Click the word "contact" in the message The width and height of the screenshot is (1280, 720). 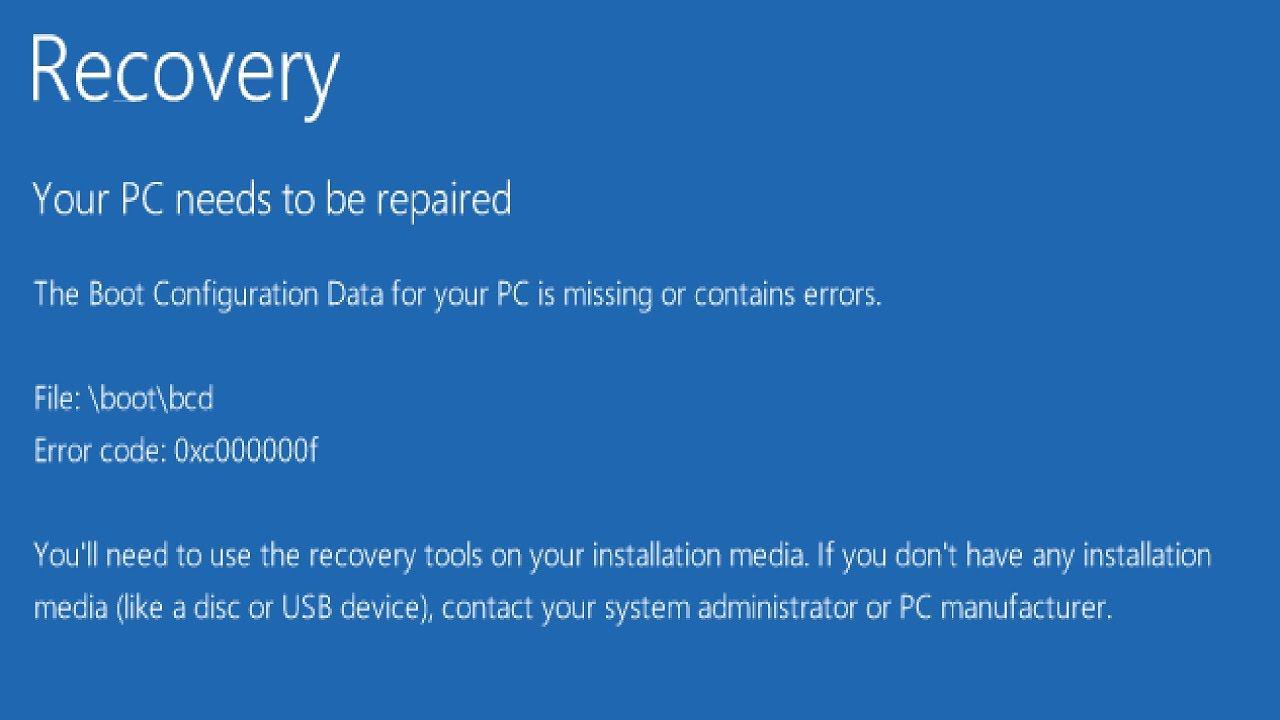(x=487, y=607)
